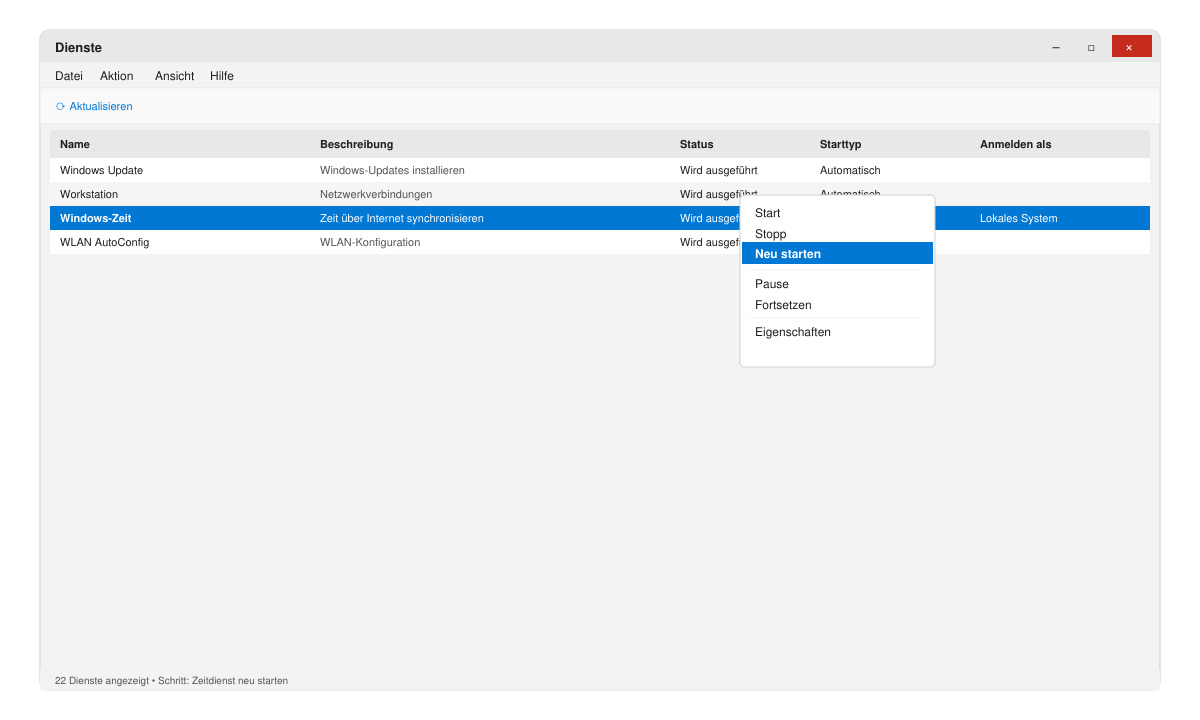Open the Aktion menu

coord(116,76)
